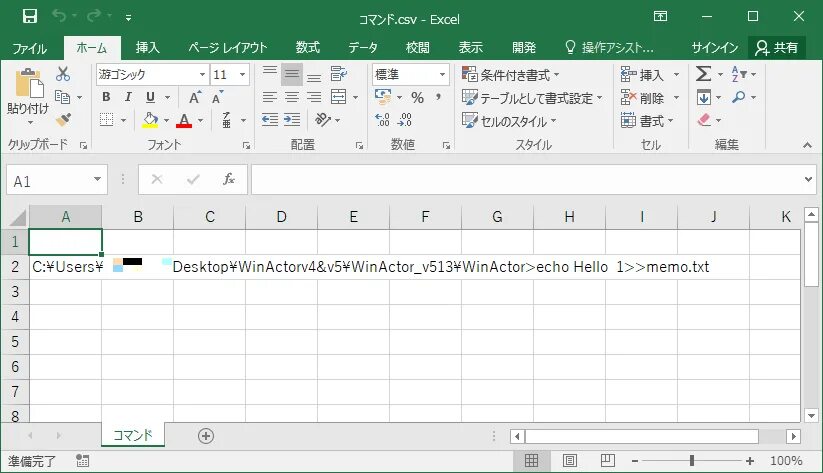Switch to the 数式 tab
The height and width of the screenshot is (473, 823).
pos(308,48)
